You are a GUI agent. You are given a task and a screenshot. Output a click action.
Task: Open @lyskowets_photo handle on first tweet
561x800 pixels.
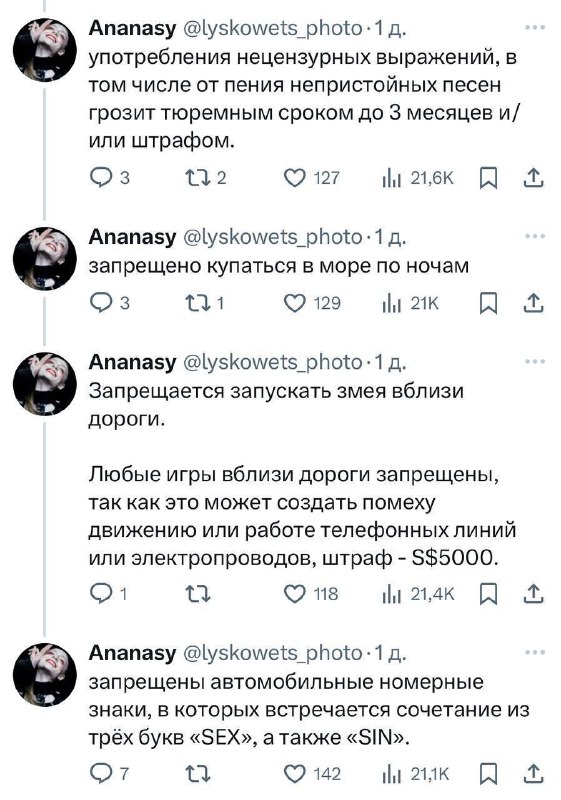click(272, 29)
